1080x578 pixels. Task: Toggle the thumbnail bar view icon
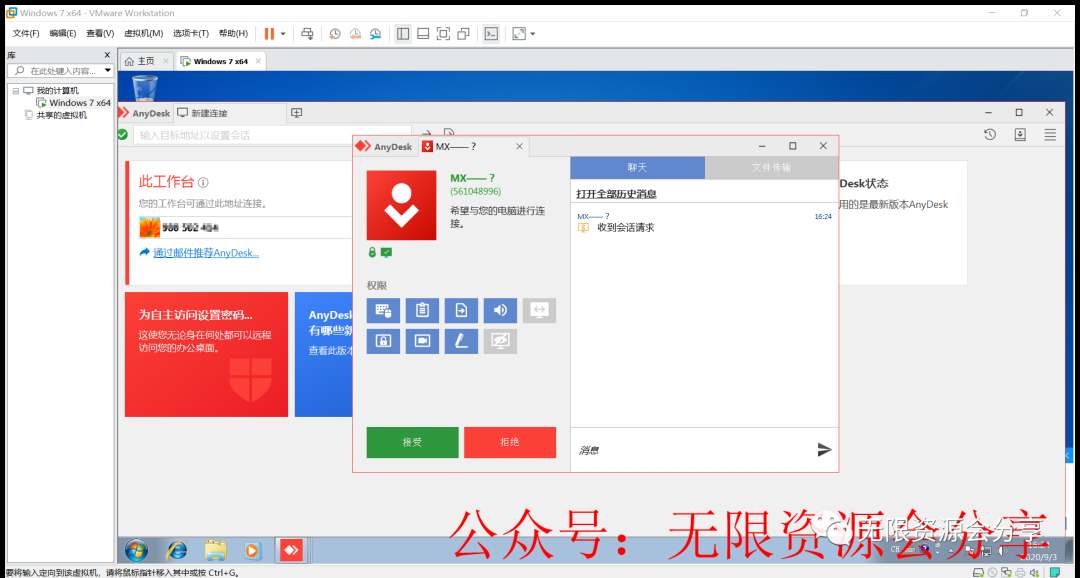(x=424, y=34)
